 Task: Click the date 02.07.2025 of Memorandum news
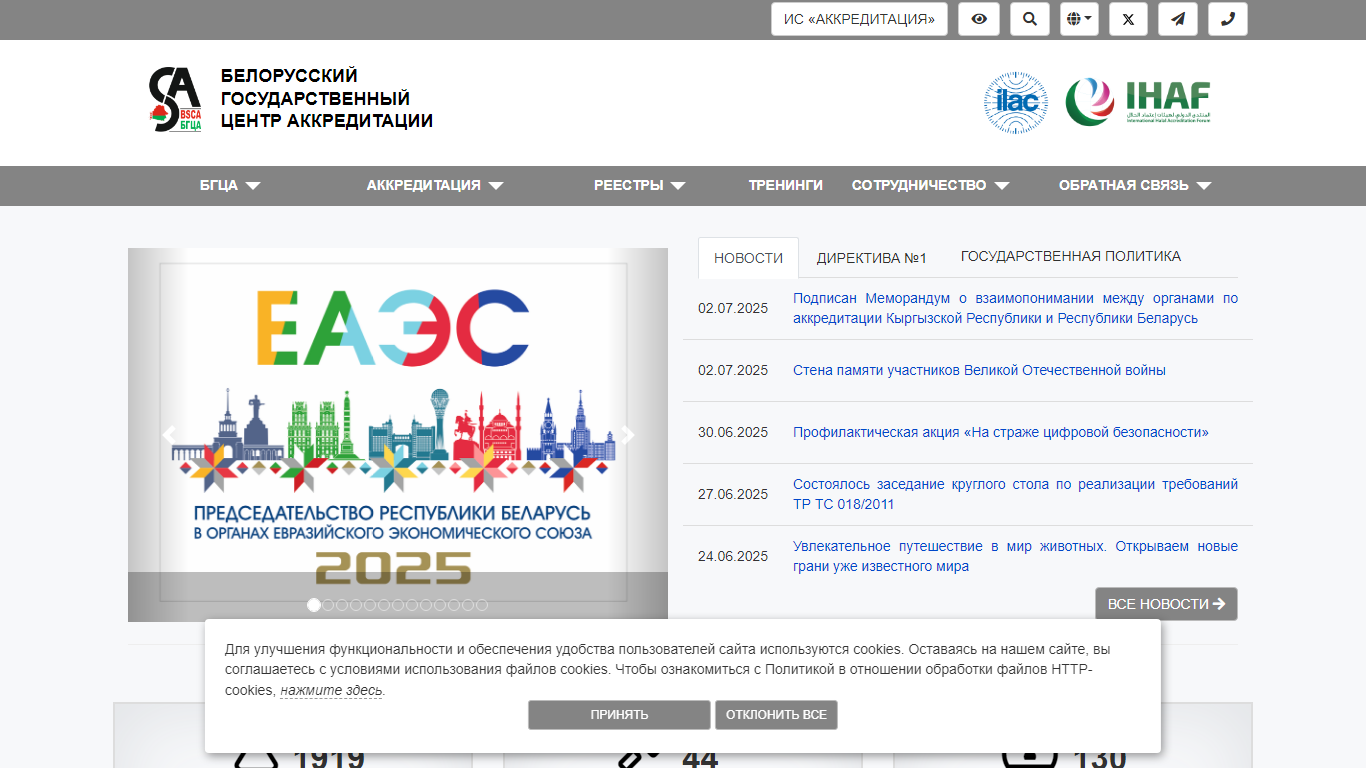click(x=733, y=308)
